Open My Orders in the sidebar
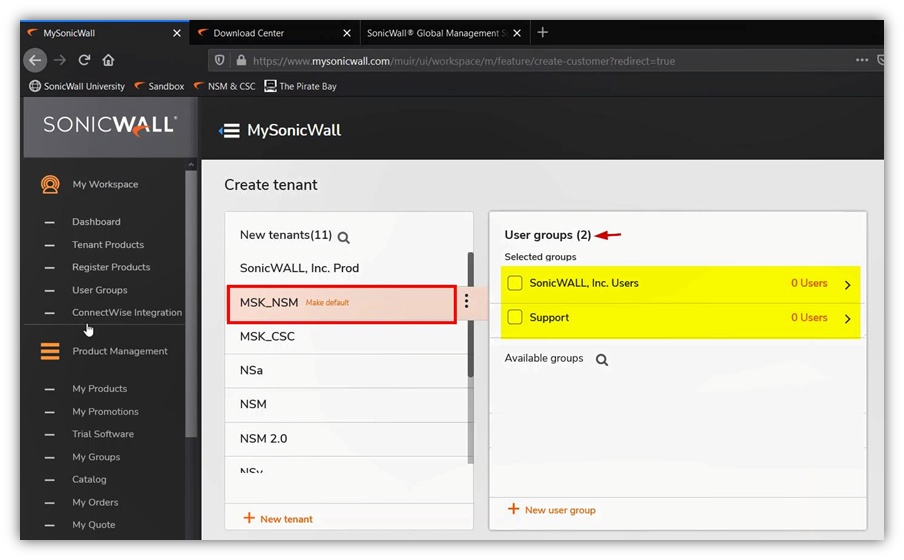This screenshot has height=560, width=904. pos(95,502)
